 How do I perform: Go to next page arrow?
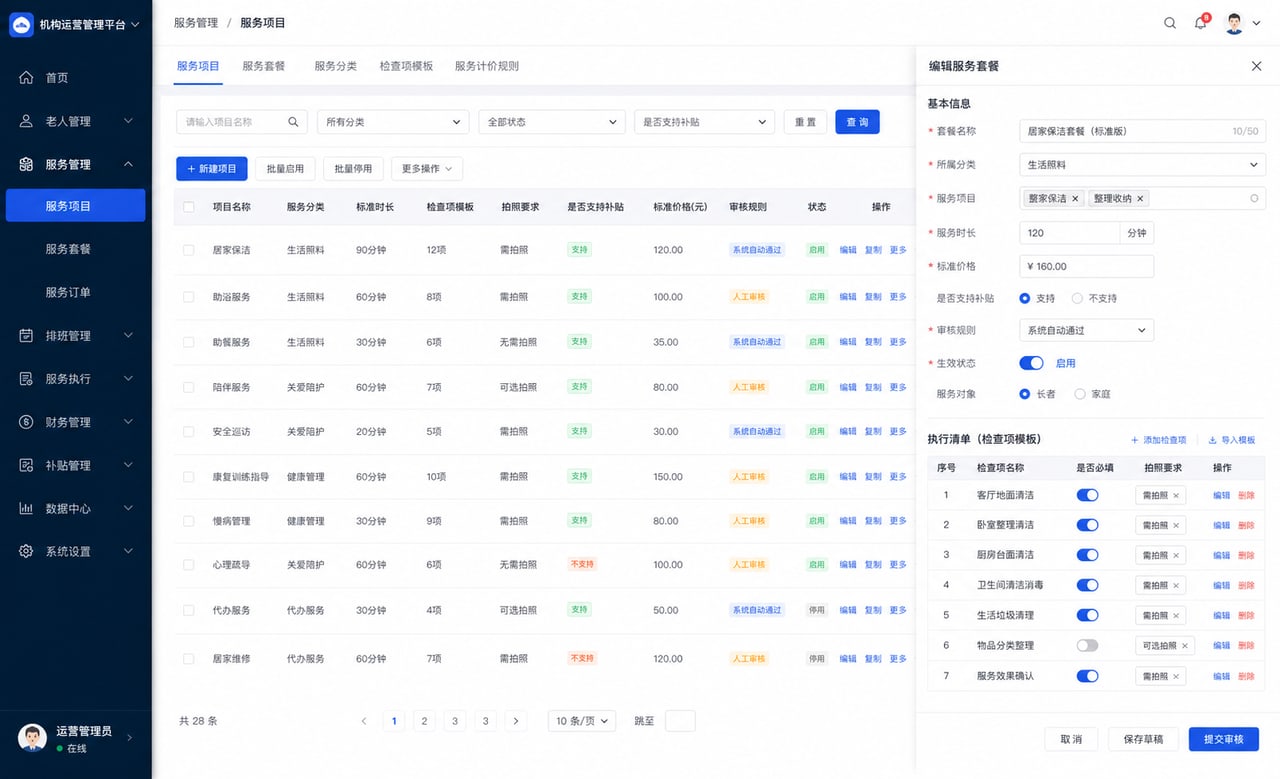pyautogui.click(x=516, y=721)
